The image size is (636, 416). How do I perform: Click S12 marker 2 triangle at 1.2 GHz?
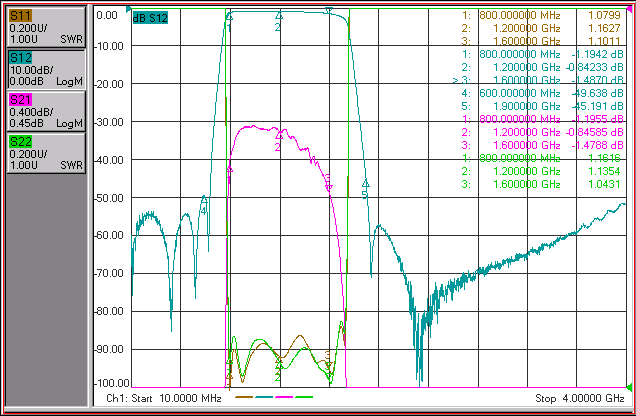[279, 15]
